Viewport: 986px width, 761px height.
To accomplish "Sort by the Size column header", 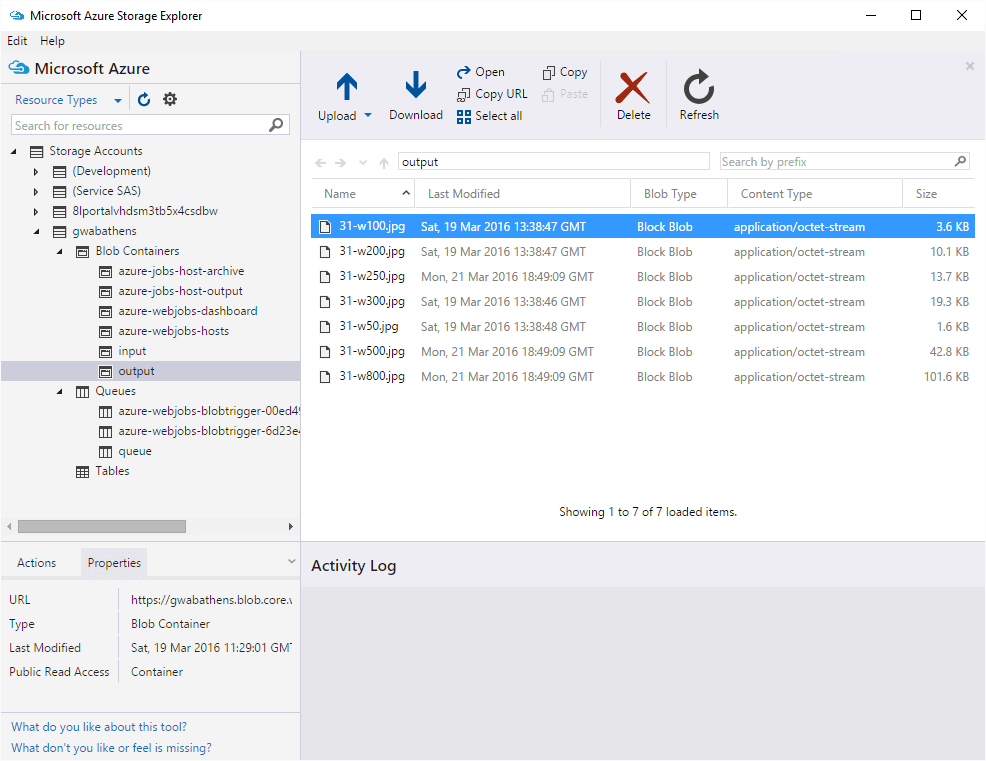I will pos(939,194).
